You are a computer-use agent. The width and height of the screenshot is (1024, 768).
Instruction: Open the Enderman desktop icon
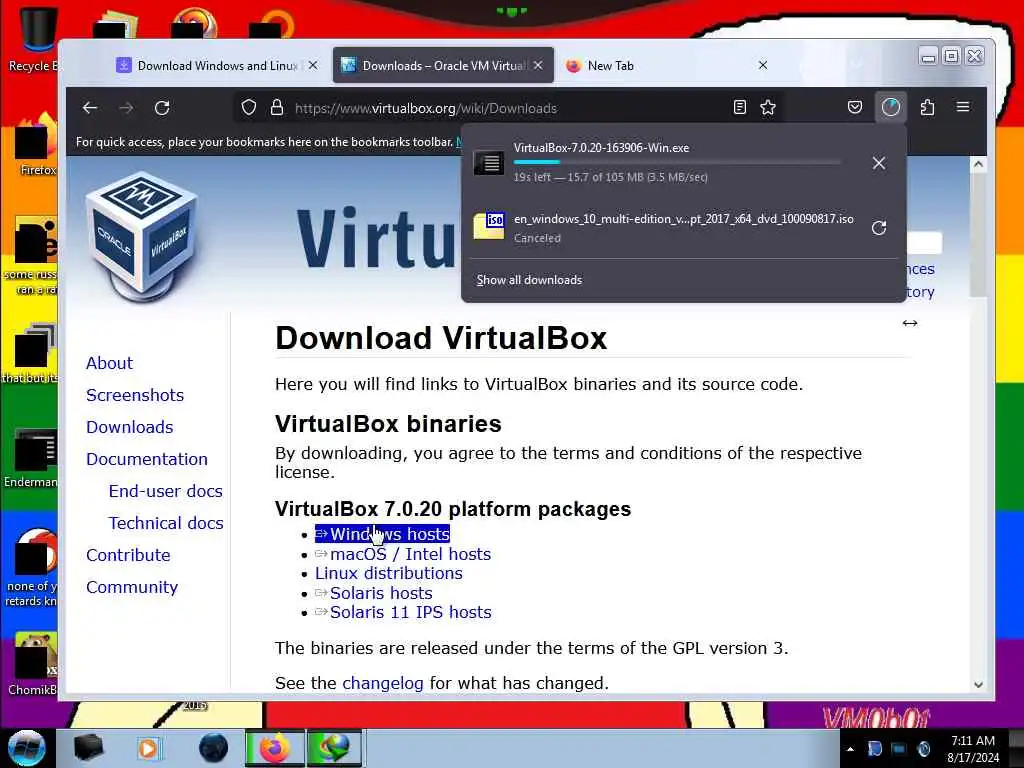[x=33, y=457]
